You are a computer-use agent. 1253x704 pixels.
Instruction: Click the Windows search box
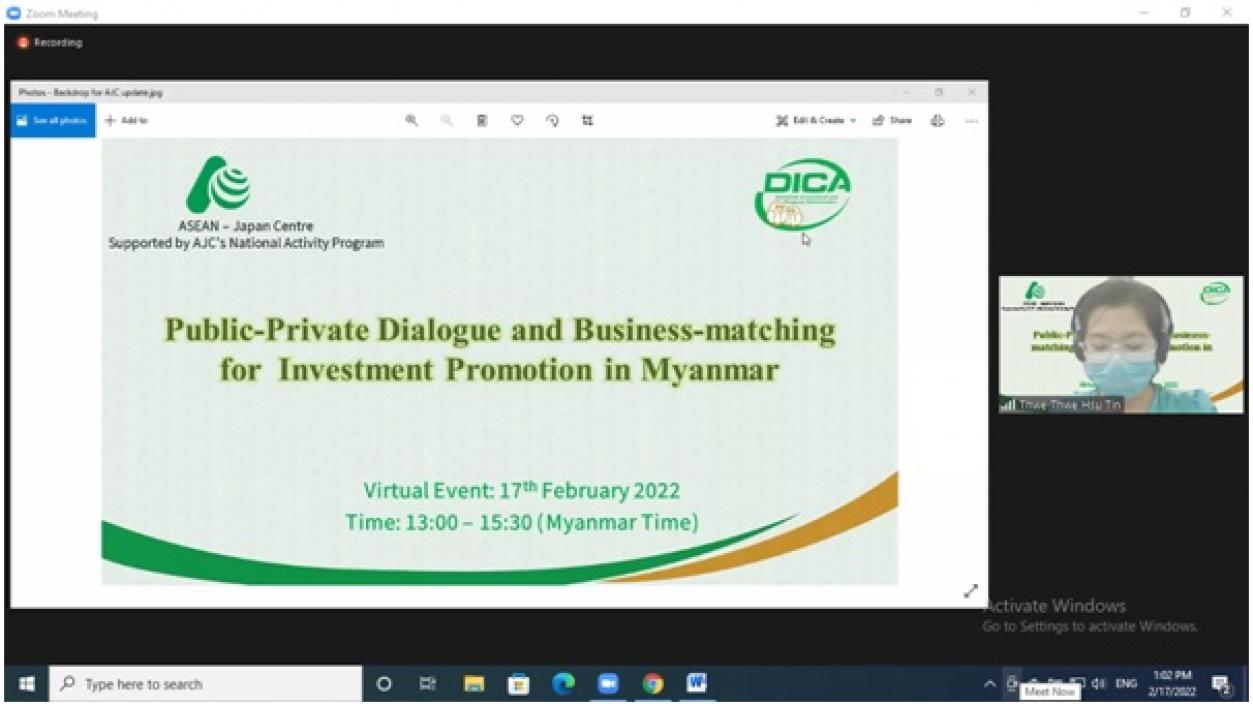[x=205, y=684]
